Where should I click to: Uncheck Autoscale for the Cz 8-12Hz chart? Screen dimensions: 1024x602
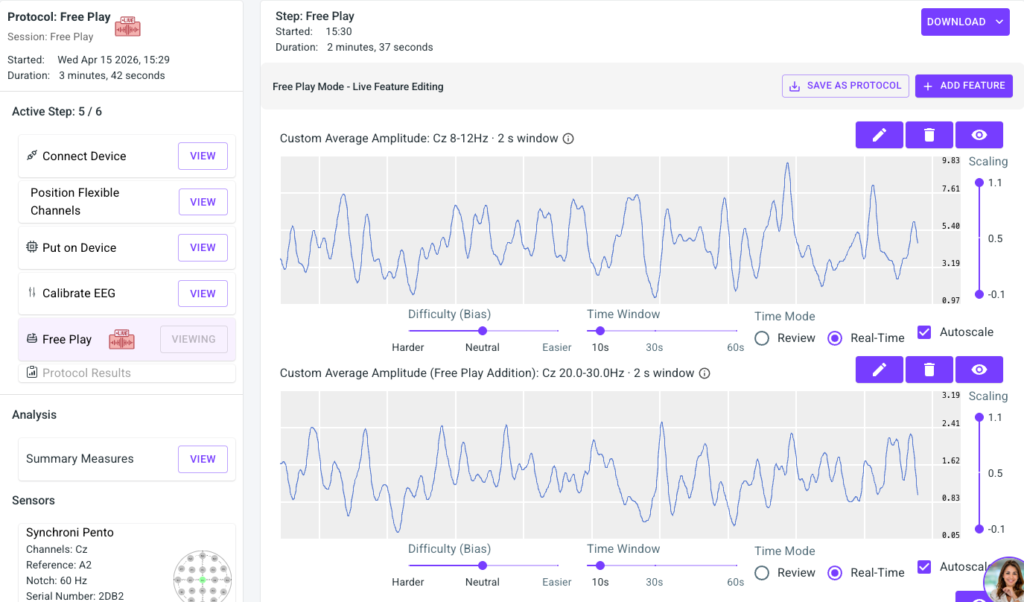(924, 332)
